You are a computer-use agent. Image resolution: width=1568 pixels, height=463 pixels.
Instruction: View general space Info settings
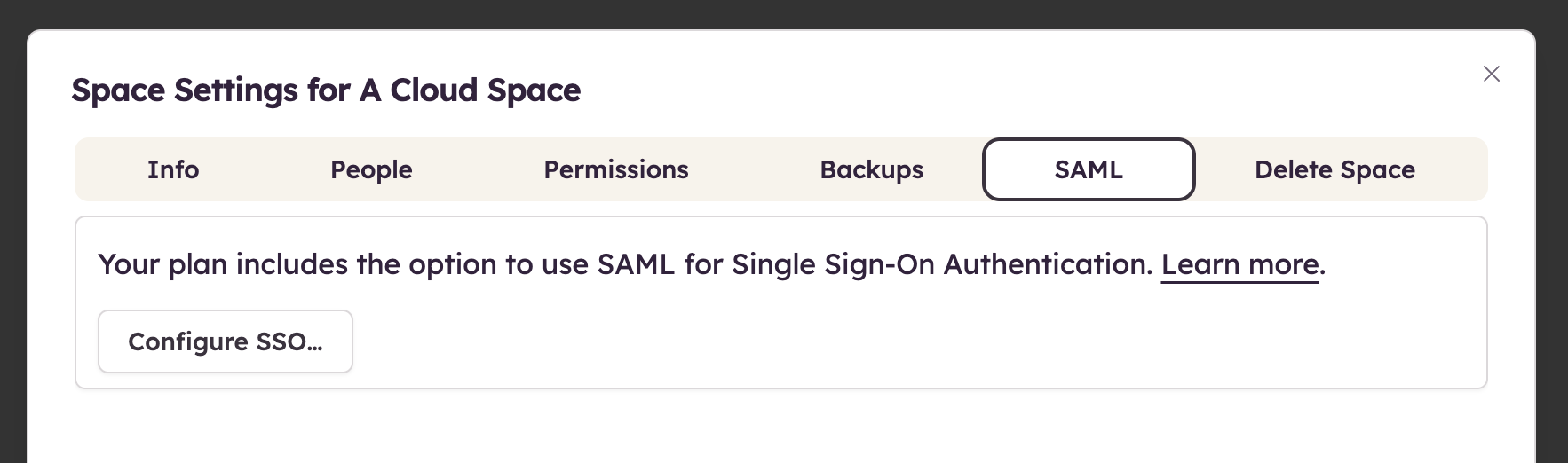tap(173, 169)
